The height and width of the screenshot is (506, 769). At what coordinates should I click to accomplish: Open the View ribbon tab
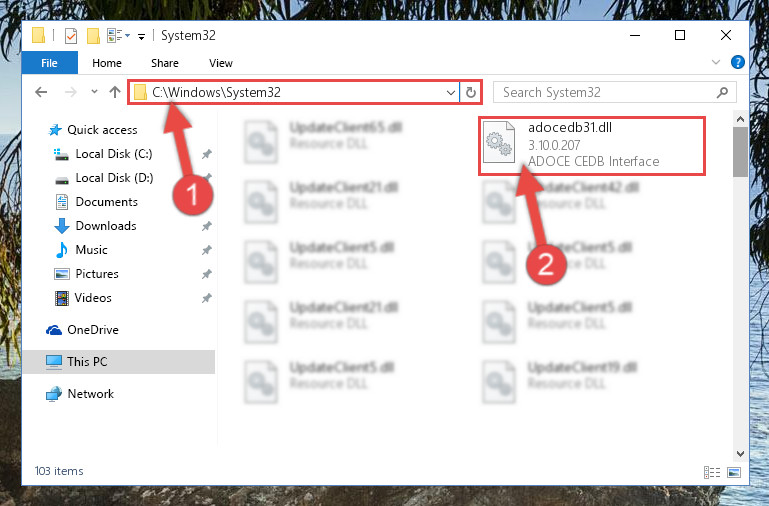coord(221,63)
